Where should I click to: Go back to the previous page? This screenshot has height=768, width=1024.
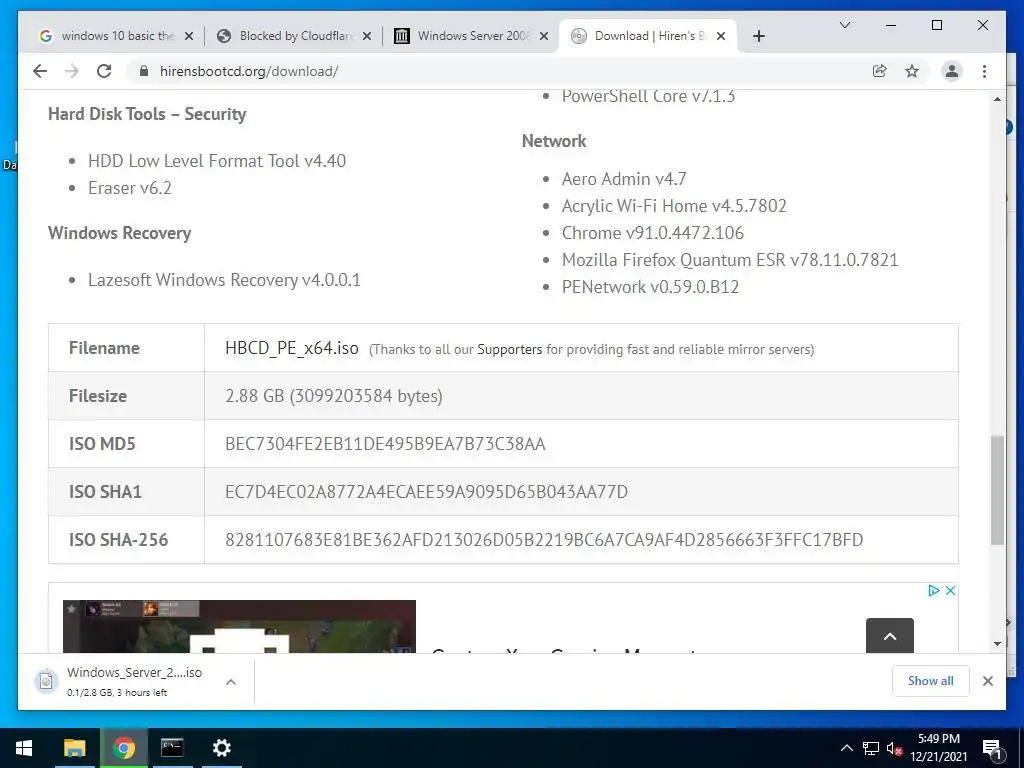40,71
